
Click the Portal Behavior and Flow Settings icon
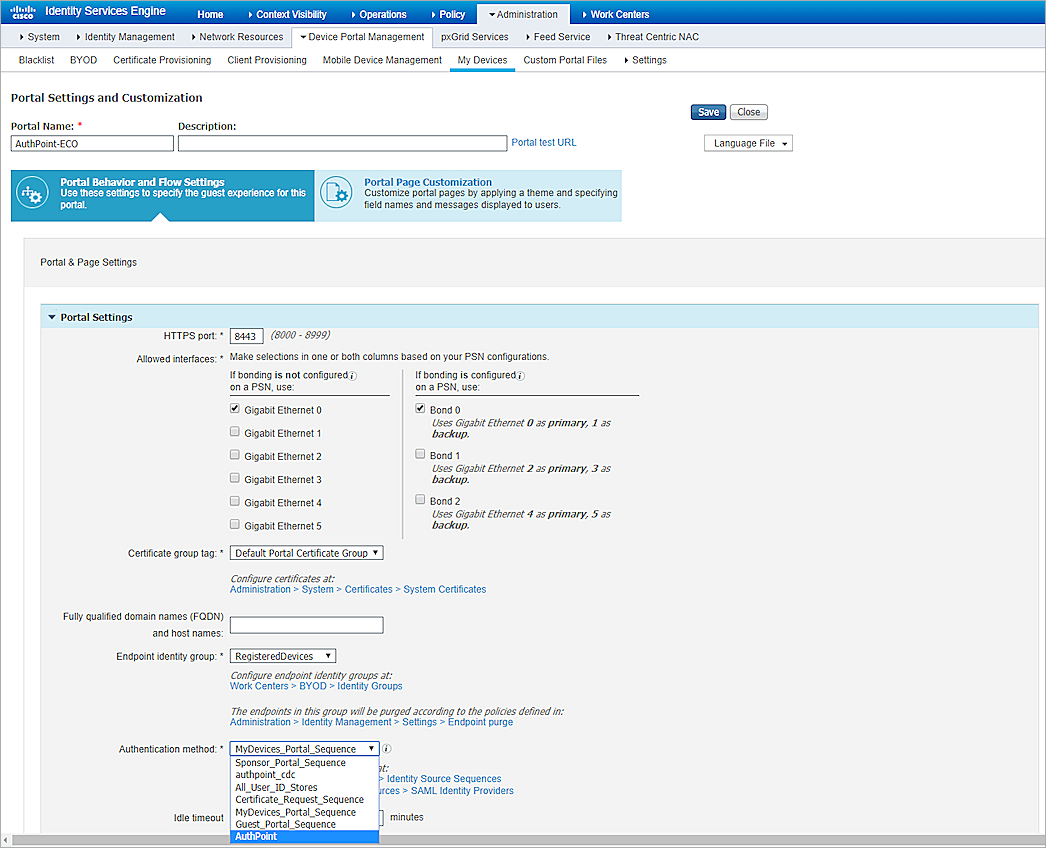coord(32,193)
